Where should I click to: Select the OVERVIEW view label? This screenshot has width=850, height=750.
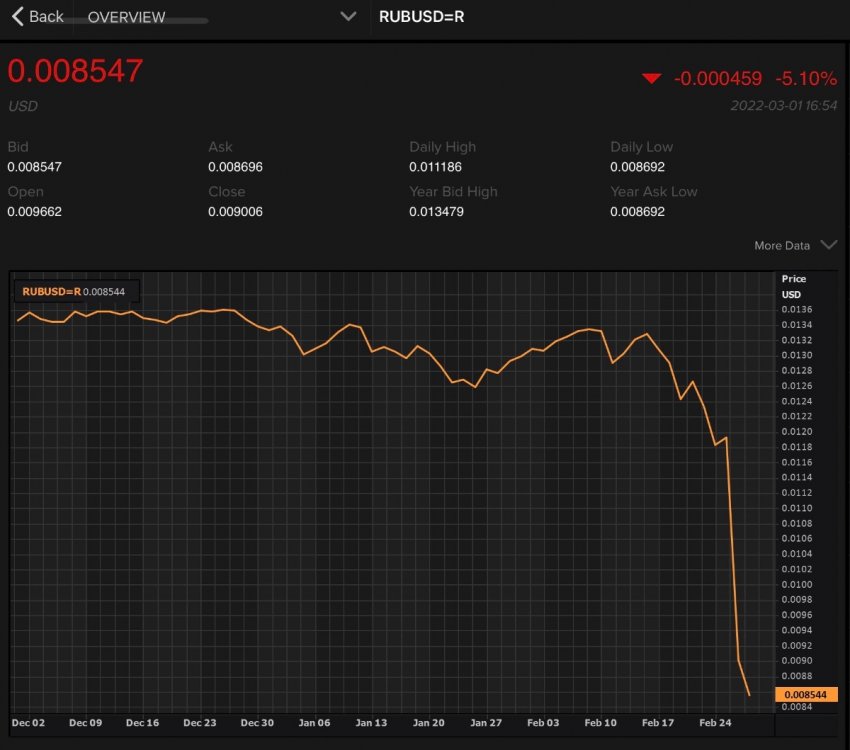pyautogui.click(x=127, y=17)
